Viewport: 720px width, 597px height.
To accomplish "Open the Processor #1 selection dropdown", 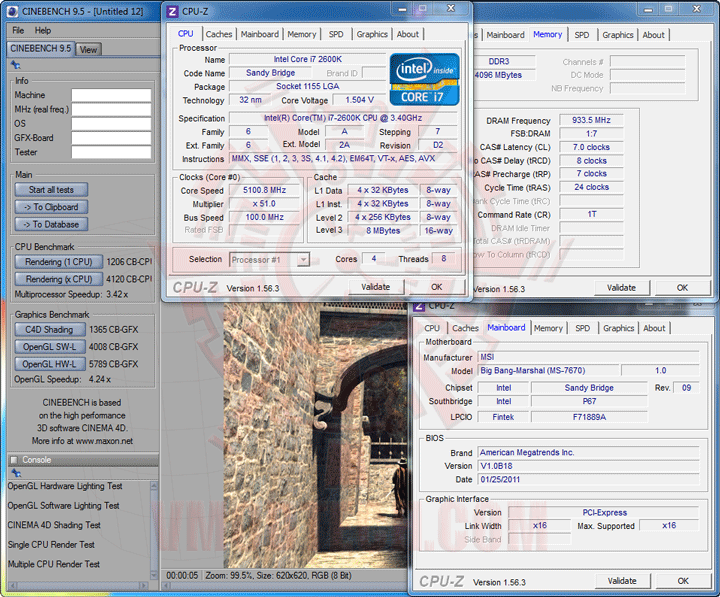I will point(269,259).
